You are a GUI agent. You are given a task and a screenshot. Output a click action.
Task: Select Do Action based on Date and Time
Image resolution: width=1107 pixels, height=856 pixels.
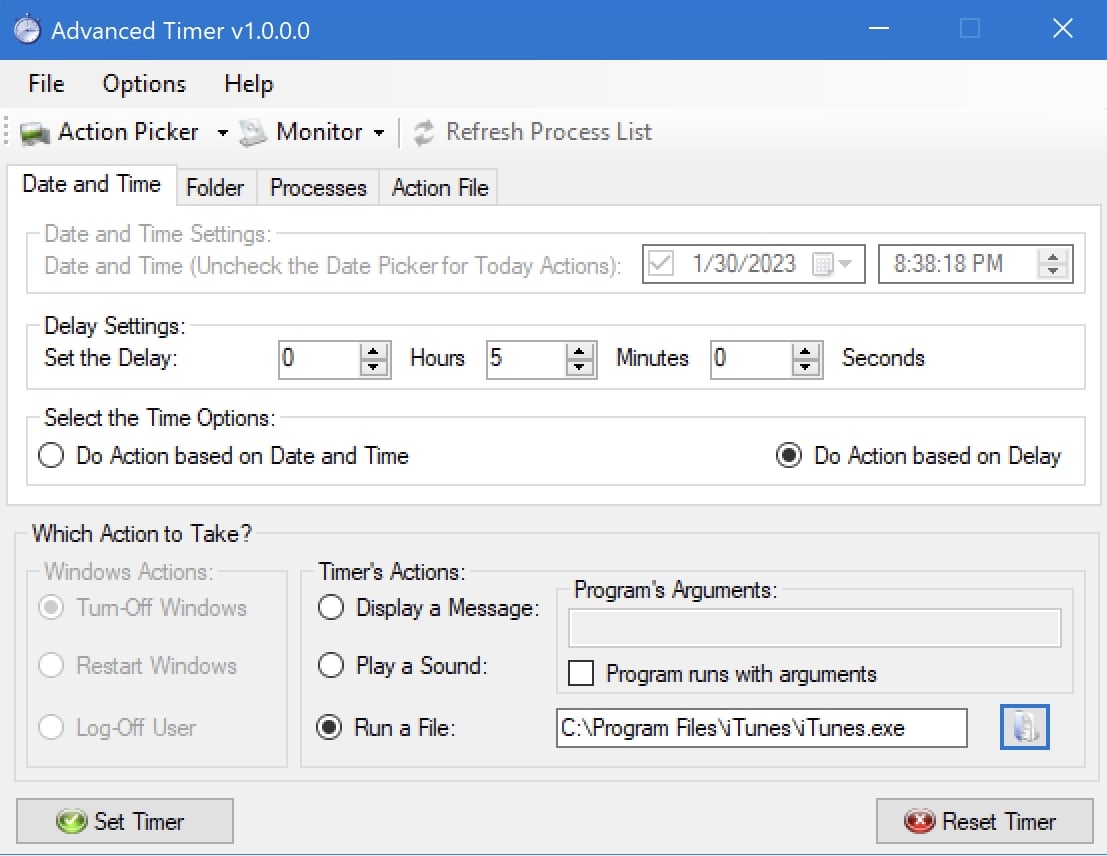[51, 456]
